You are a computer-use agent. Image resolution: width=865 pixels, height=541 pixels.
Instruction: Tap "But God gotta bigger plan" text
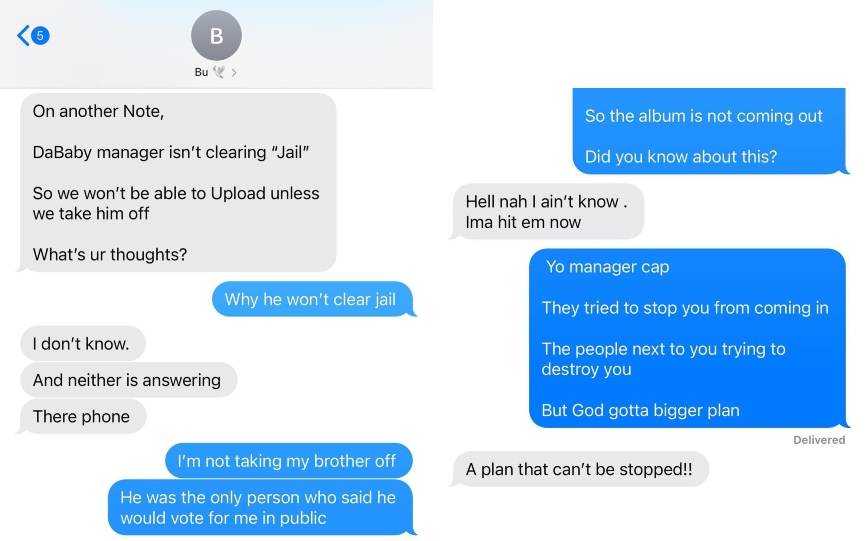tap(640, 410)
